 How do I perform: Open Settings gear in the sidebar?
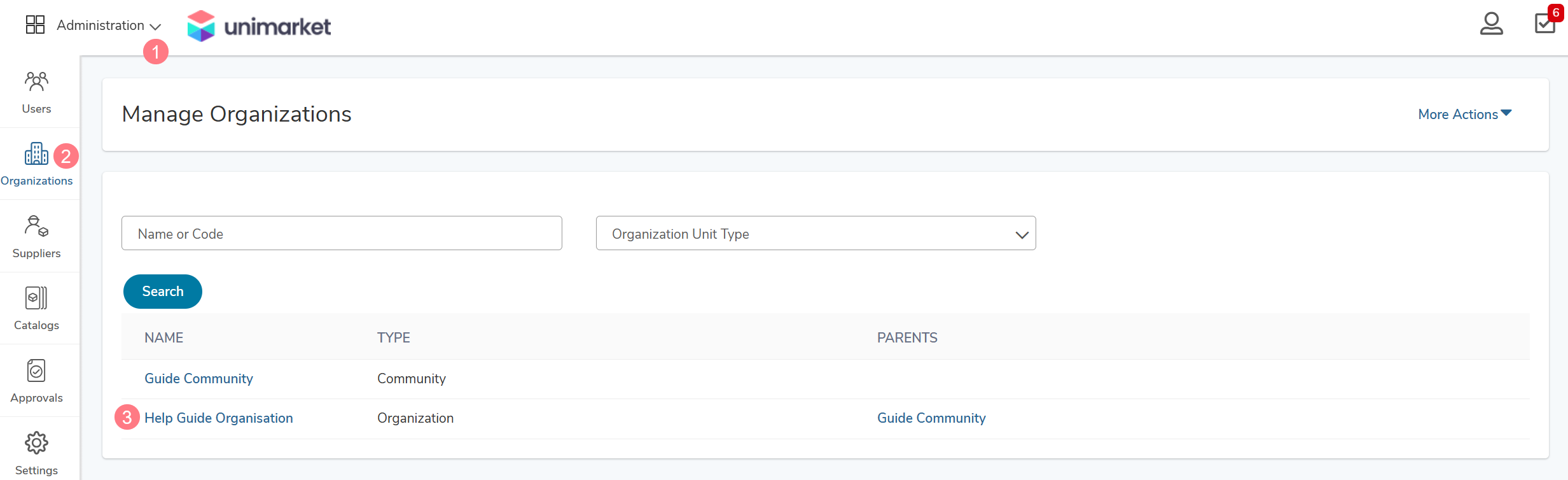[x=36, y=452]
